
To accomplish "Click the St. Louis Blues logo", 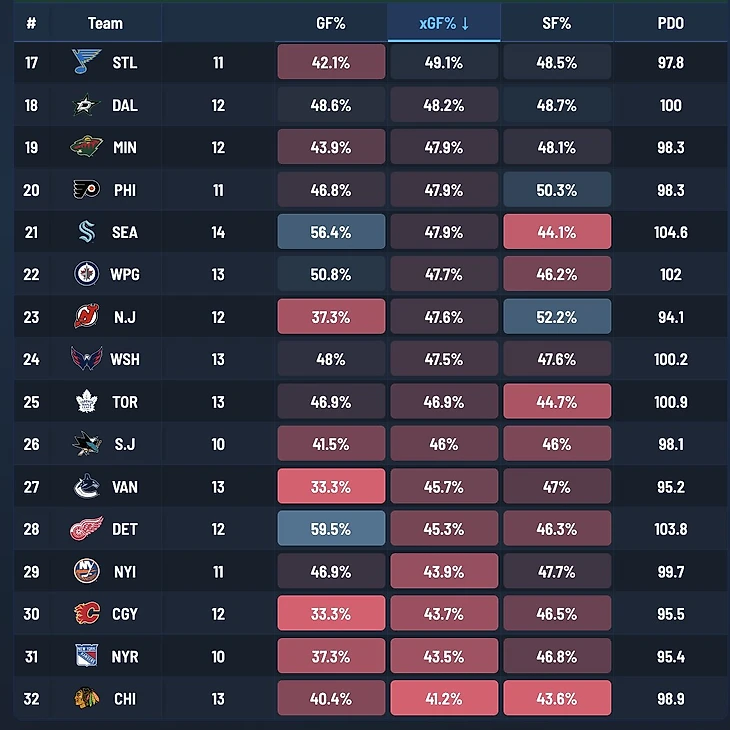I will click(x=87, y=62).
